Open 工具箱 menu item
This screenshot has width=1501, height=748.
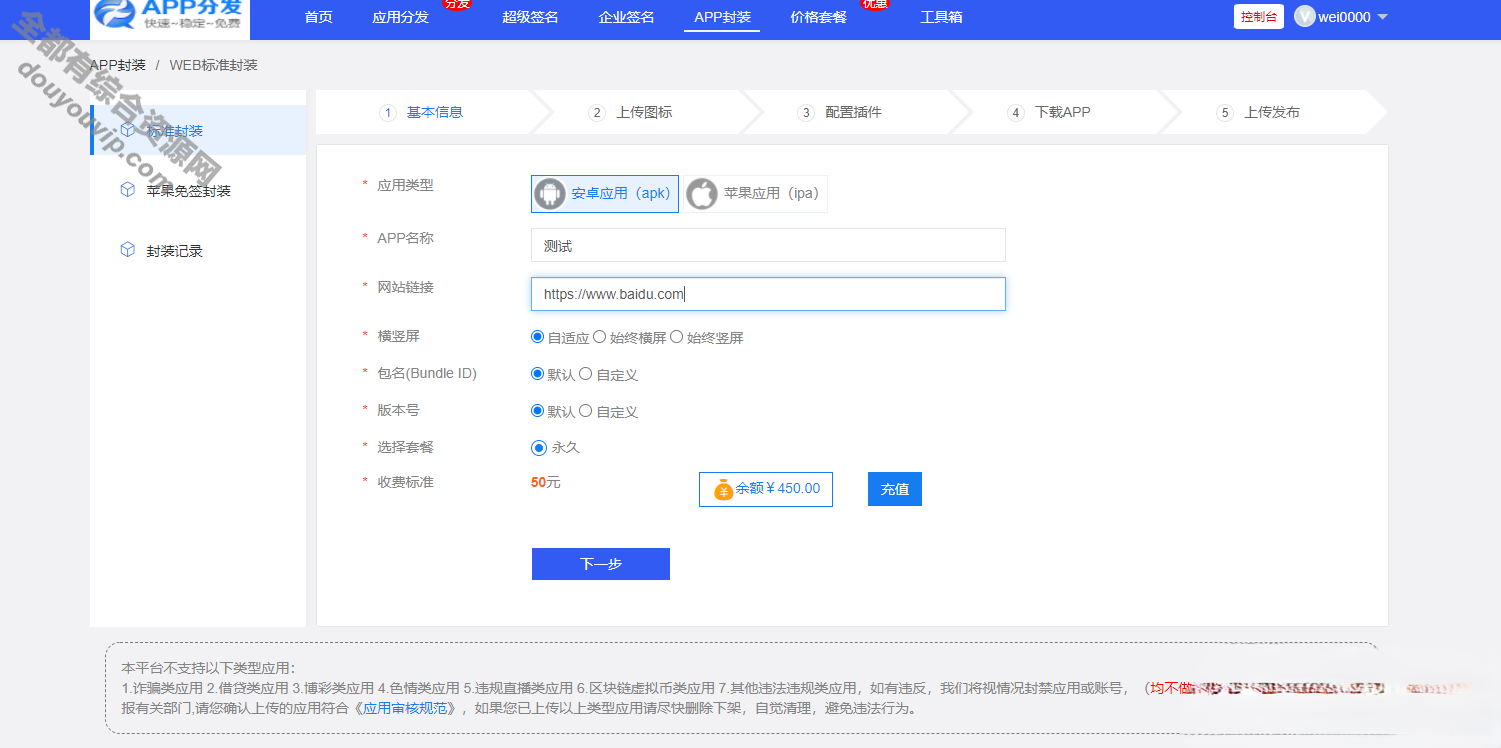[x=941, y=17]
